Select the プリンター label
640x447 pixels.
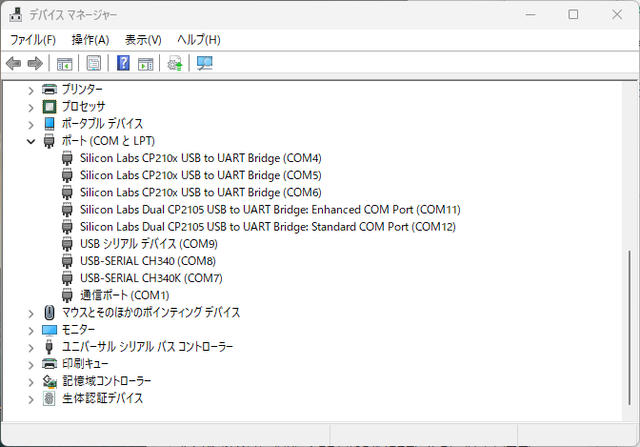tap(82, 89)
